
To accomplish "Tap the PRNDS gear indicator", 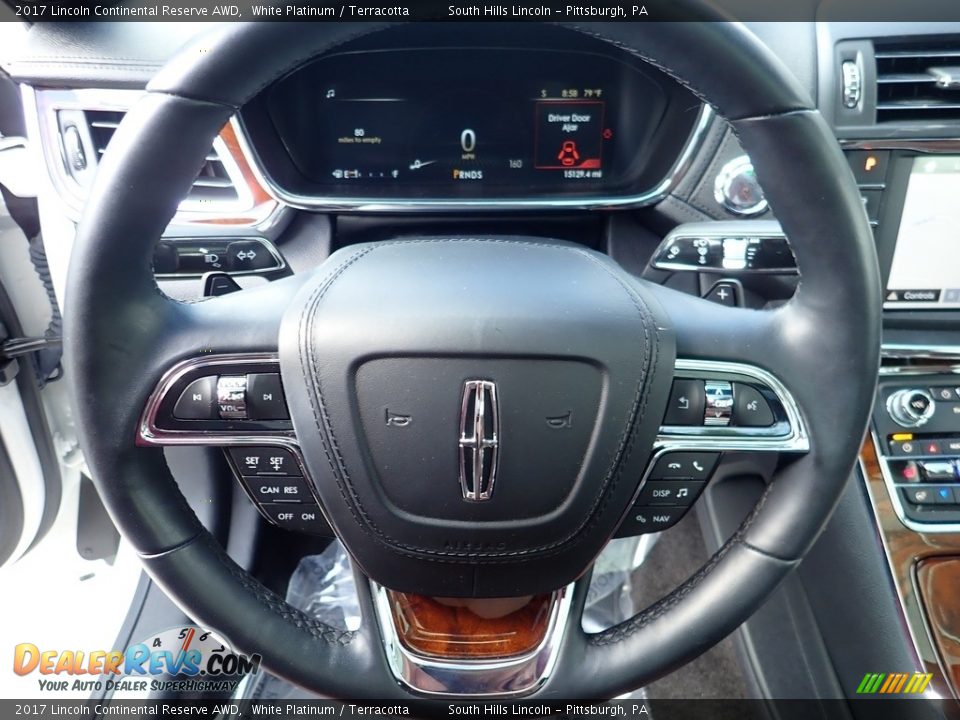I will pos(468,174).
